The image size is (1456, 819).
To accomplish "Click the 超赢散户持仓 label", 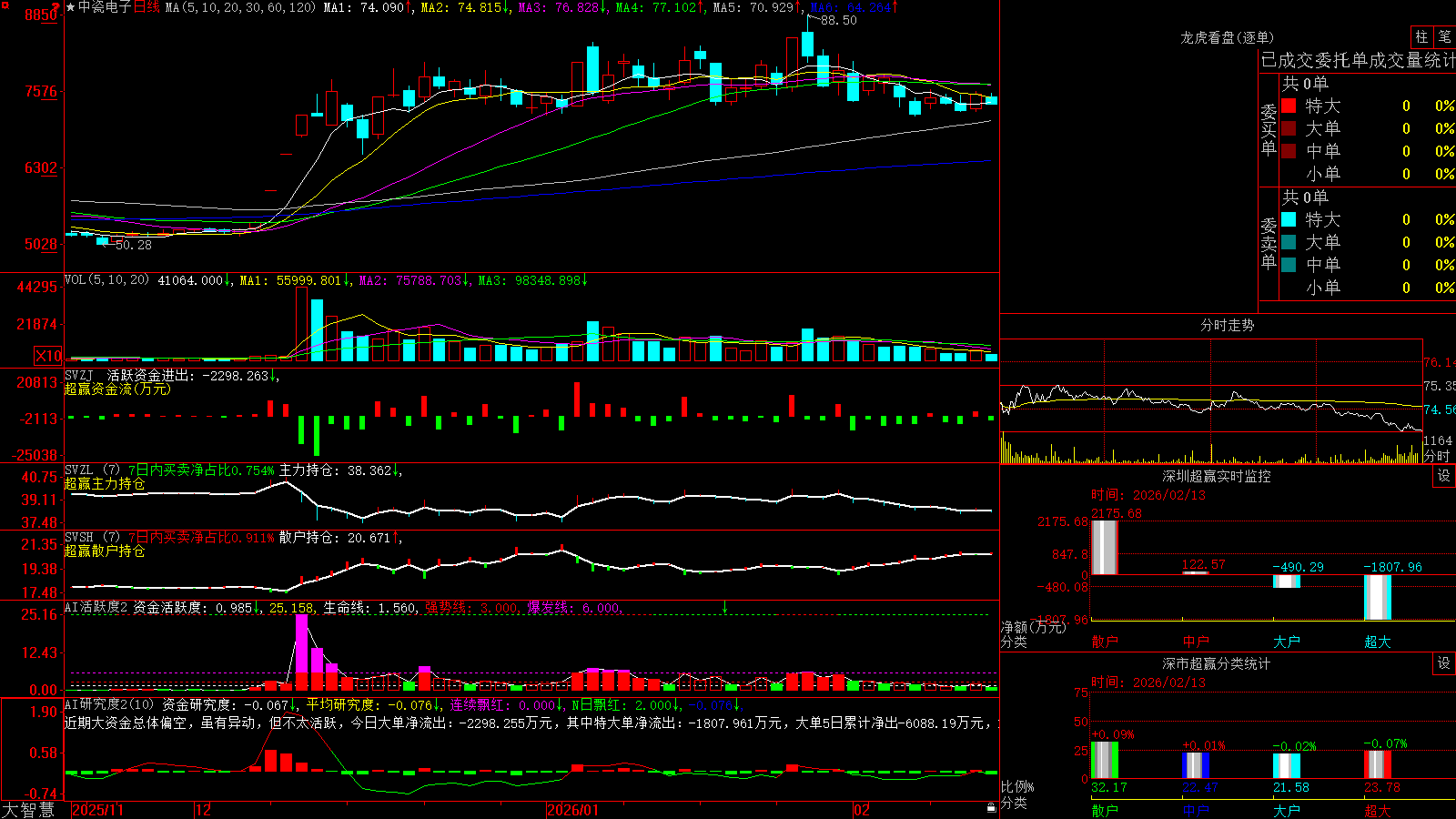I will (105, 551).
